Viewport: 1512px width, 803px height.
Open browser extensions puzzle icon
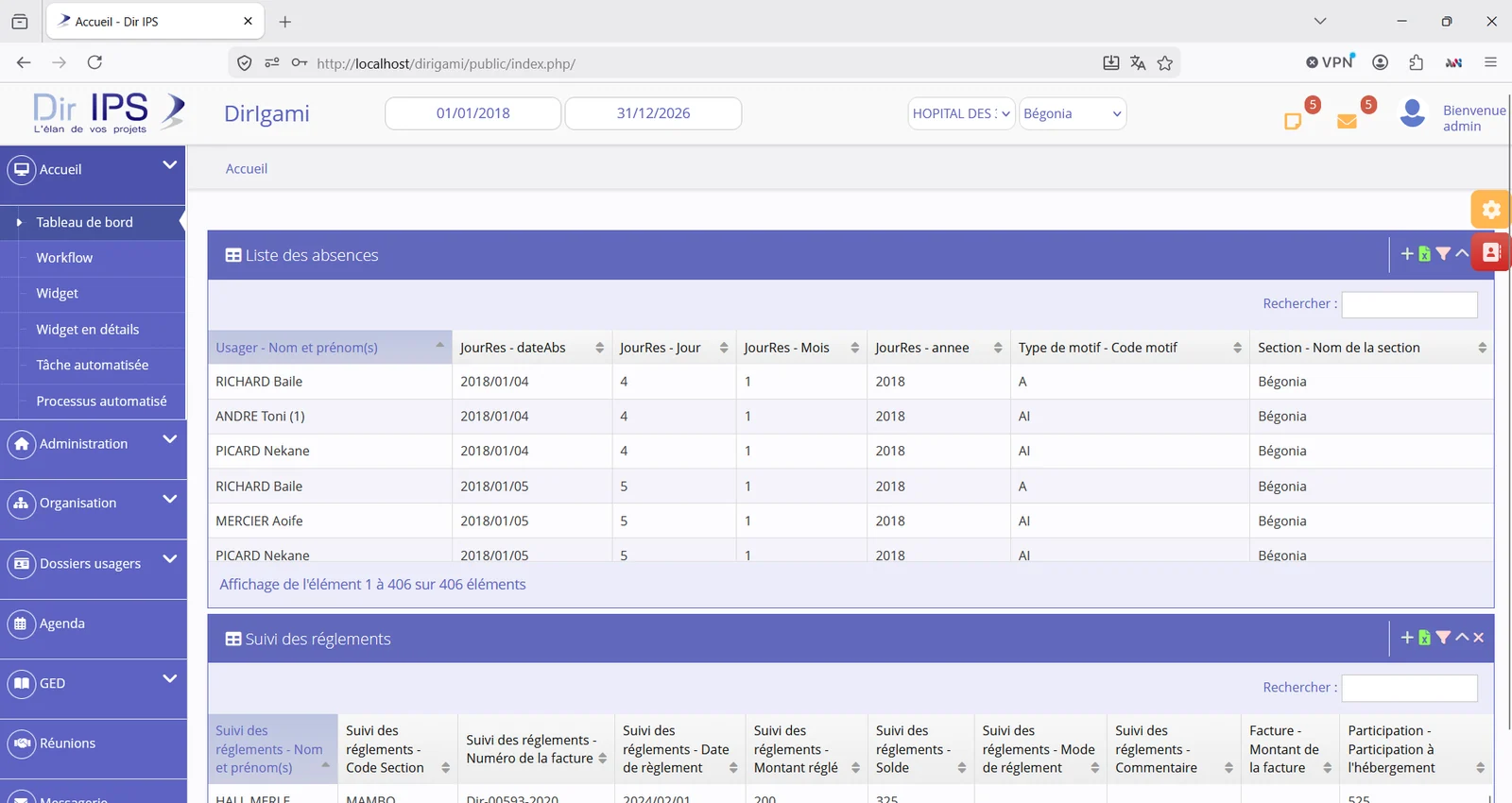(x=1416, y=62)
